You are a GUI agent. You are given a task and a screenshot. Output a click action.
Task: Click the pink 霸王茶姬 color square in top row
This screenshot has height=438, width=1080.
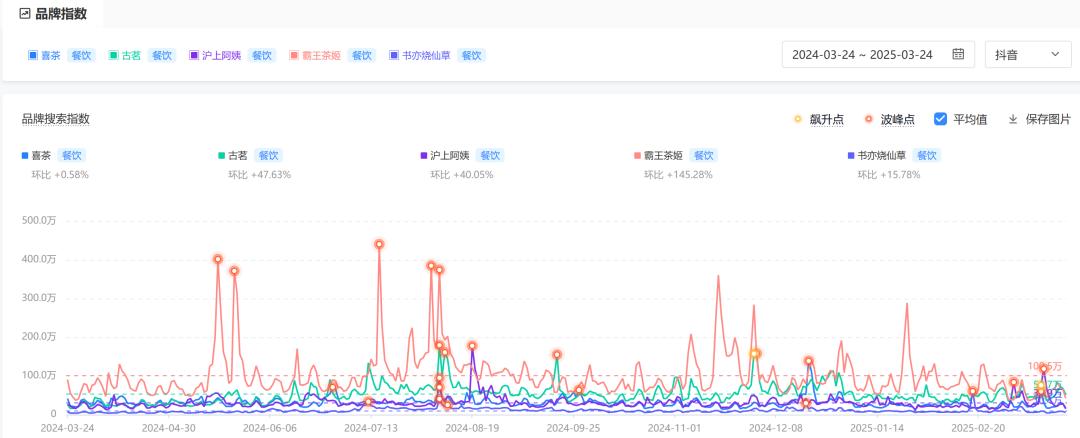pos(293,56)
